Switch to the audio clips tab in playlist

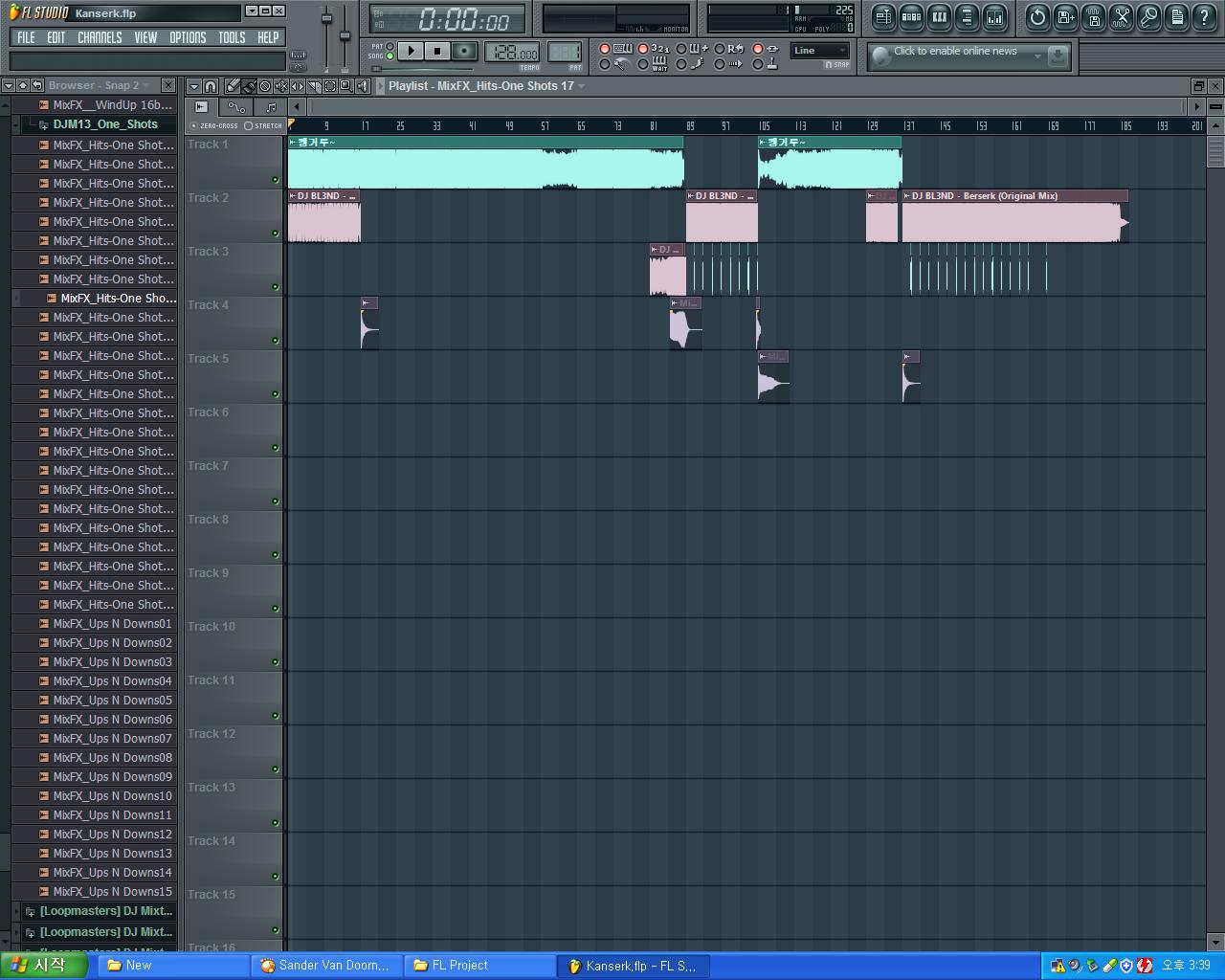click(202, 107)
